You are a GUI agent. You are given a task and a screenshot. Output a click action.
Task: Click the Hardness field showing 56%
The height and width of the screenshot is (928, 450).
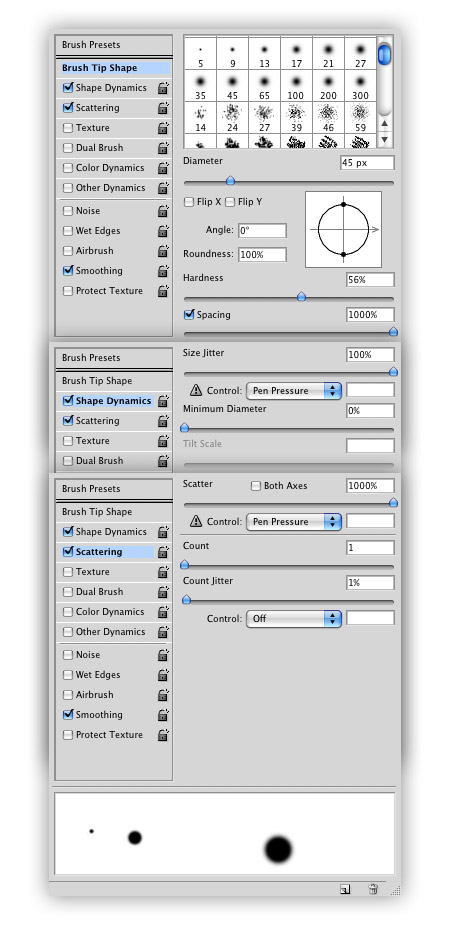click(x=370, y=279)
